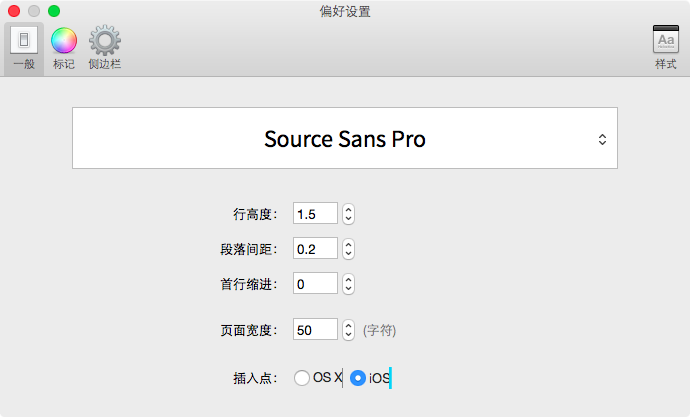Close the 偏好设置 window with red button

(x=14, y=11)
